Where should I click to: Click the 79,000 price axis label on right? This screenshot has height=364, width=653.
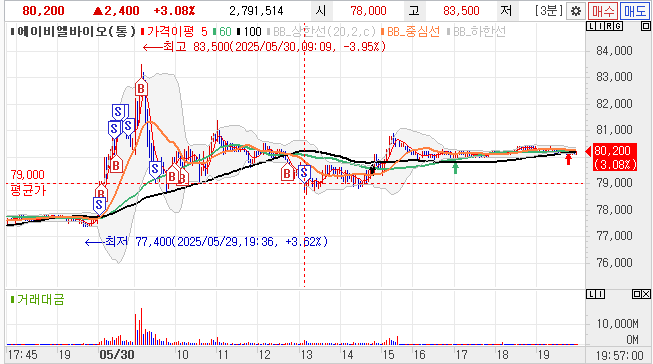pos(614,183)
